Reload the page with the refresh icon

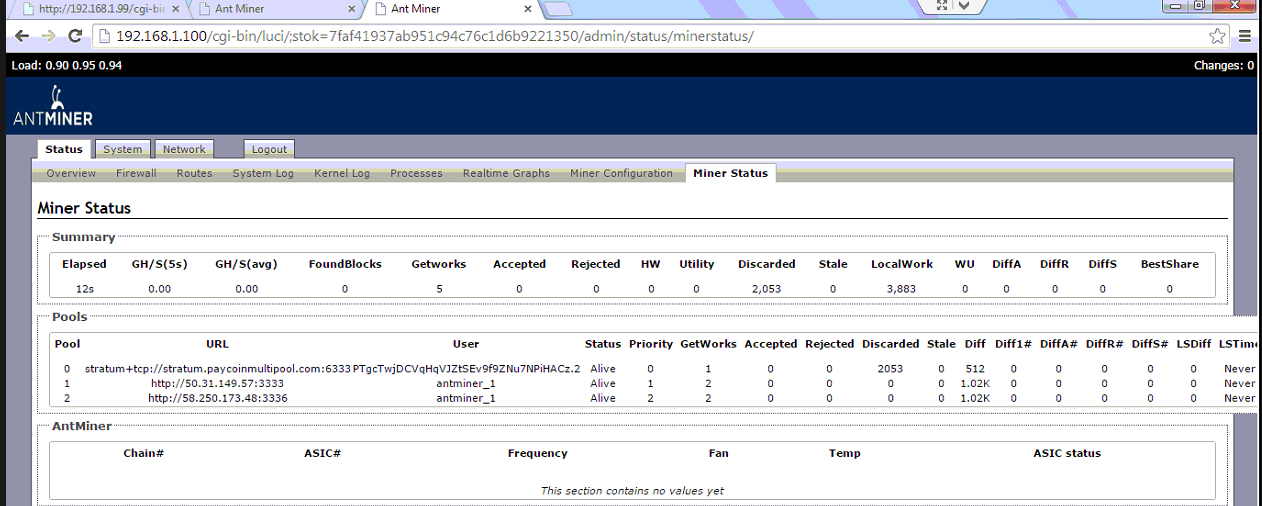[x=75, y=35]
